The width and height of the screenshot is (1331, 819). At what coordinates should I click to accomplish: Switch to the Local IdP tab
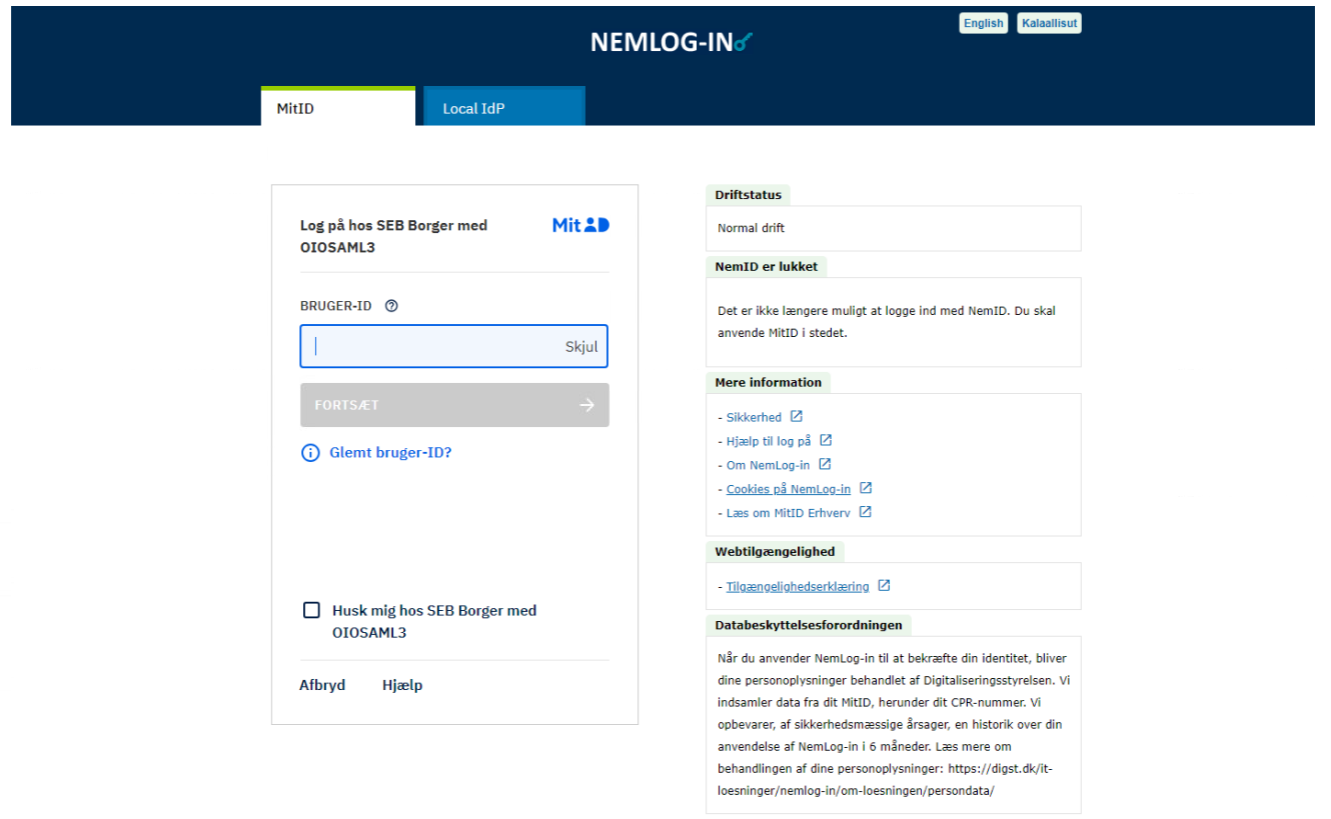coord(504,107)
